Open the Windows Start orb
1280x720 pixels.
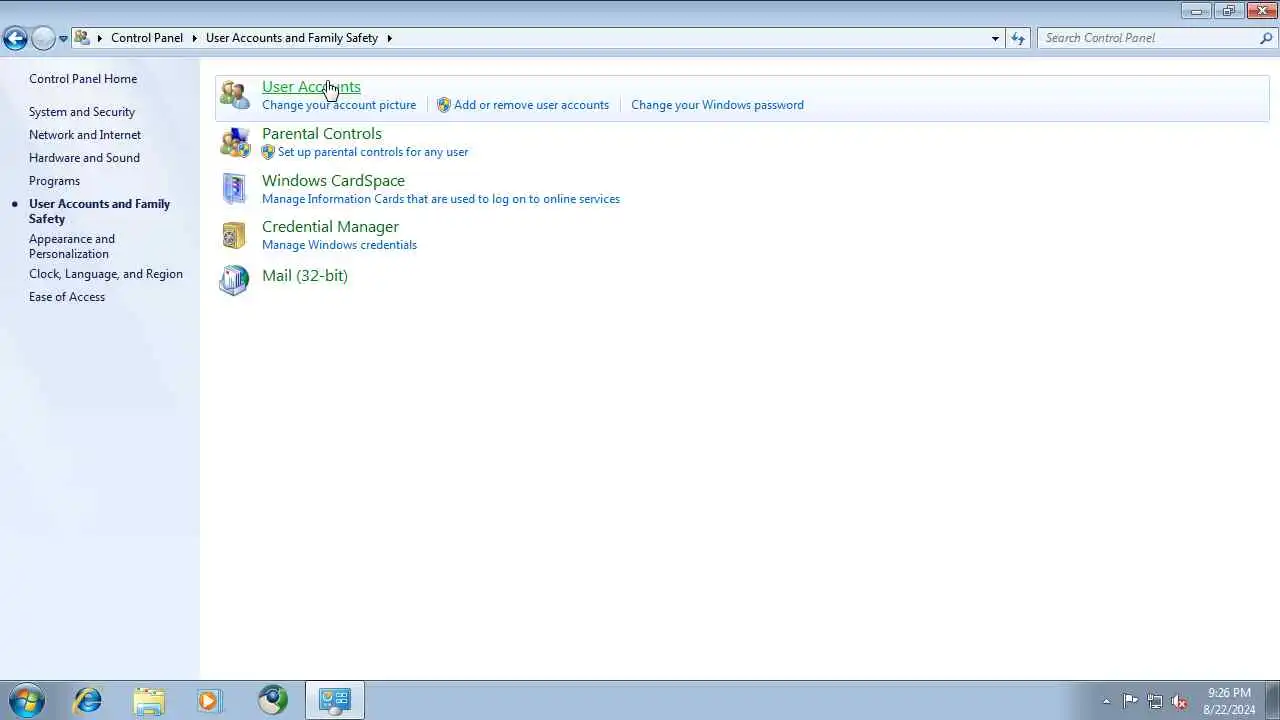click(x=27, y=700)
